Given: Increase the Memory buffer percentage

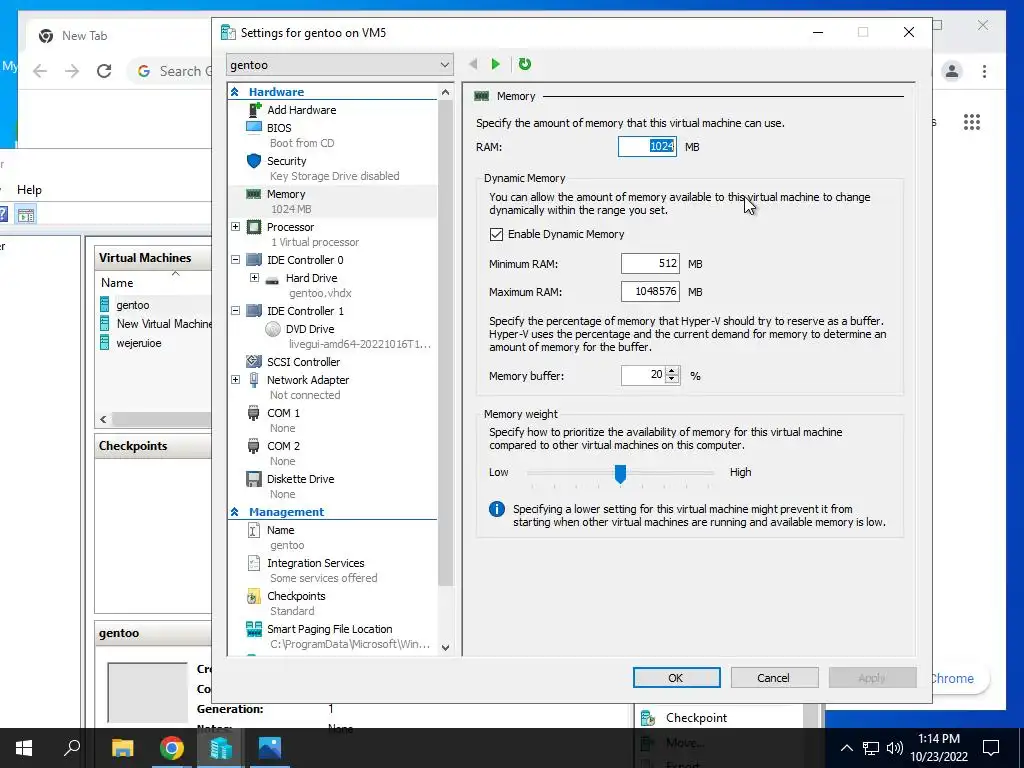Looking at the screenshot, I should click(672, 371).
